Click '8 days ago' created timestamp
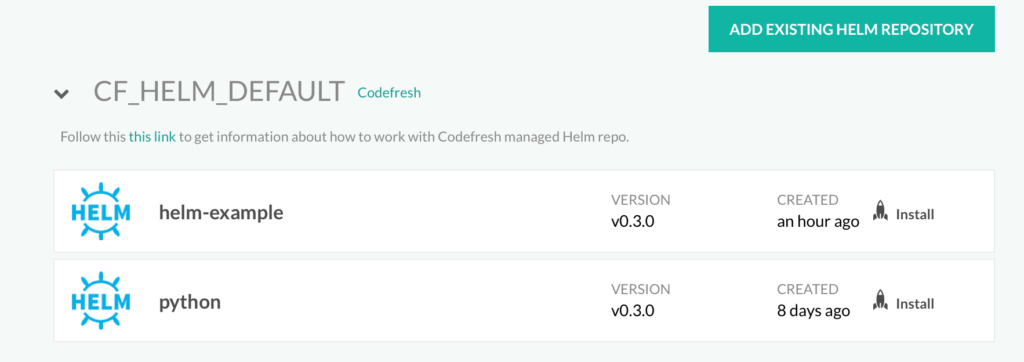 coord(813,311)
